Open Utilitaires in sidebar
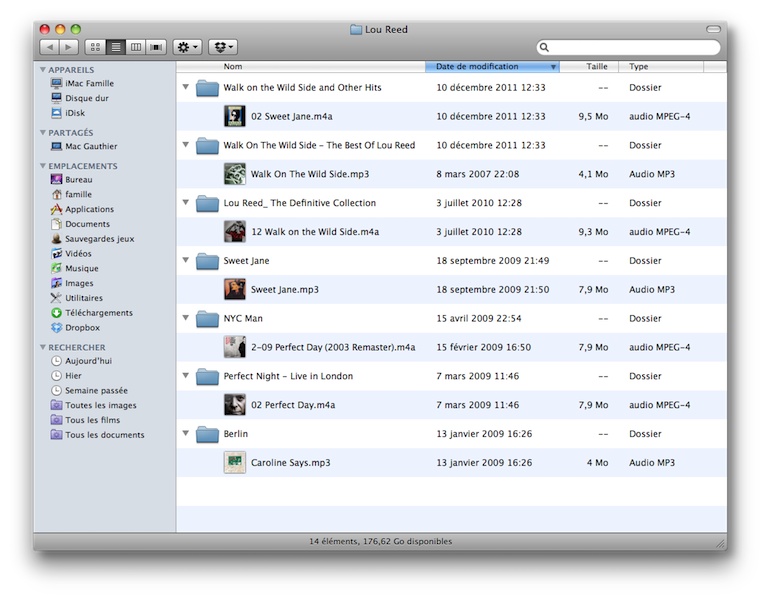 [x=77, y=298]
